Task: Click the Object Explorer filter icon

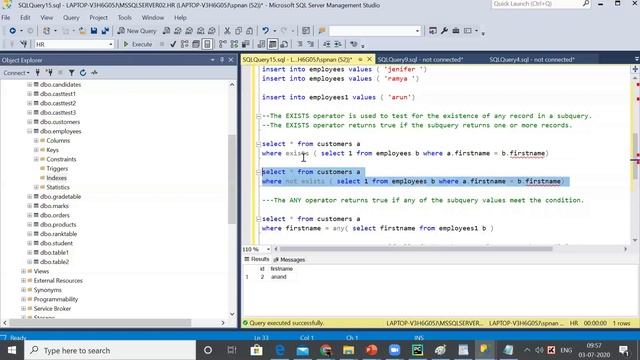Action: coord(71,73)
